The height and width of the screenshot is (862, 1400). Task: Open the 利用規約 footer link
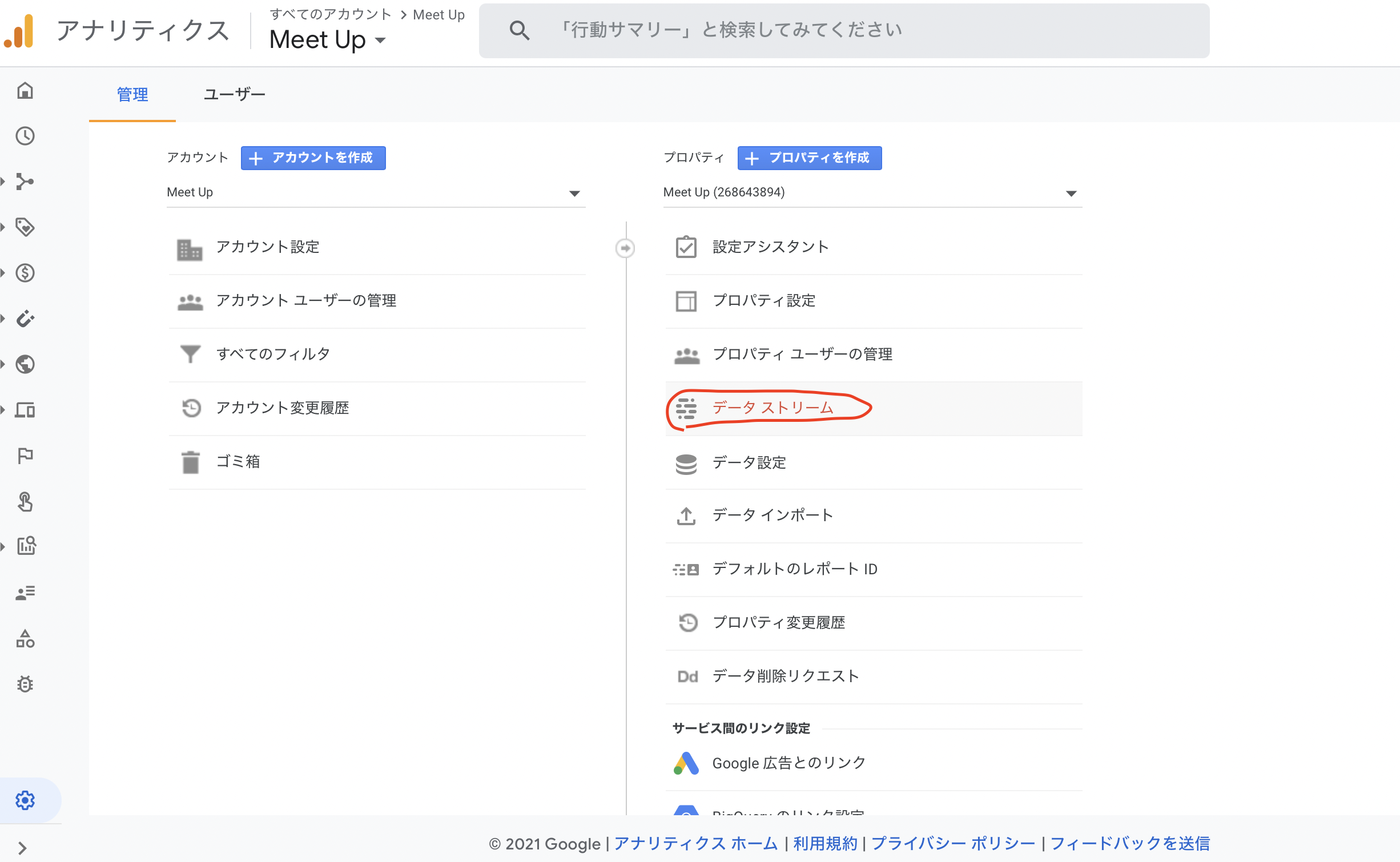(825, 843)
